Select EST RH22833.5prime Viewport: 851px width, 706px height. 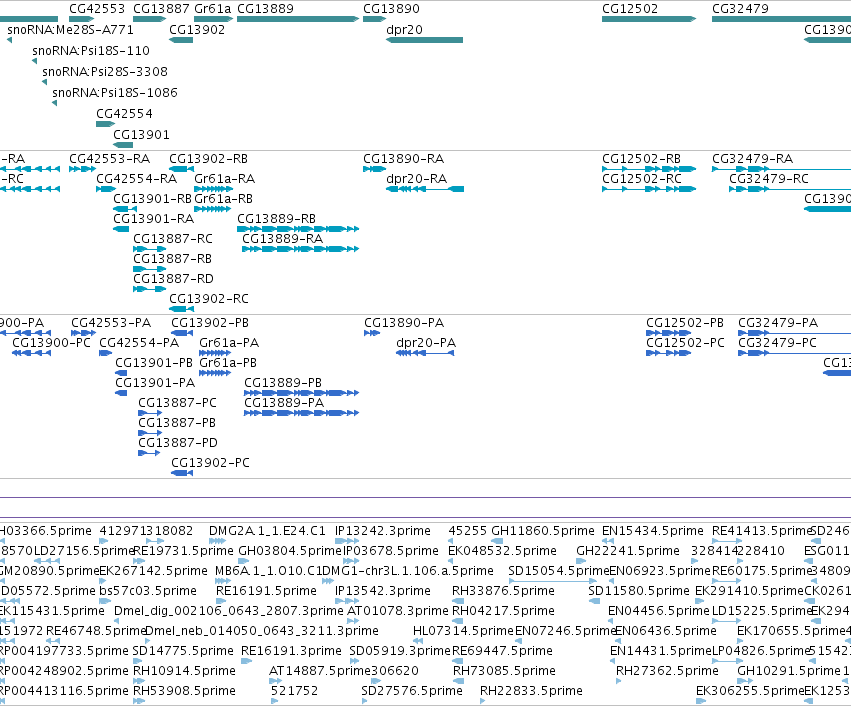(531, 691)
